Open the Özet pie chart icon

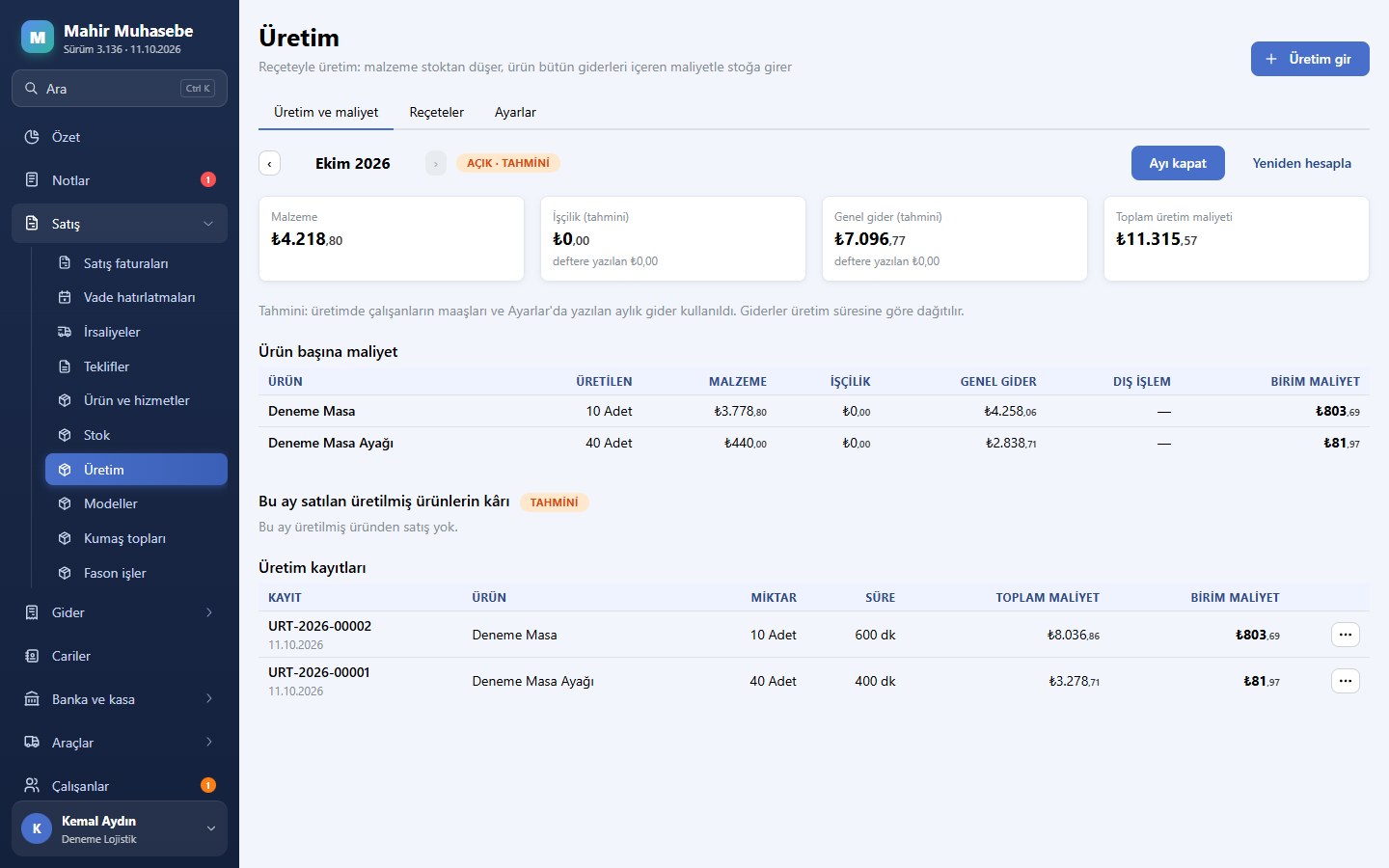[x=32, y=137]
